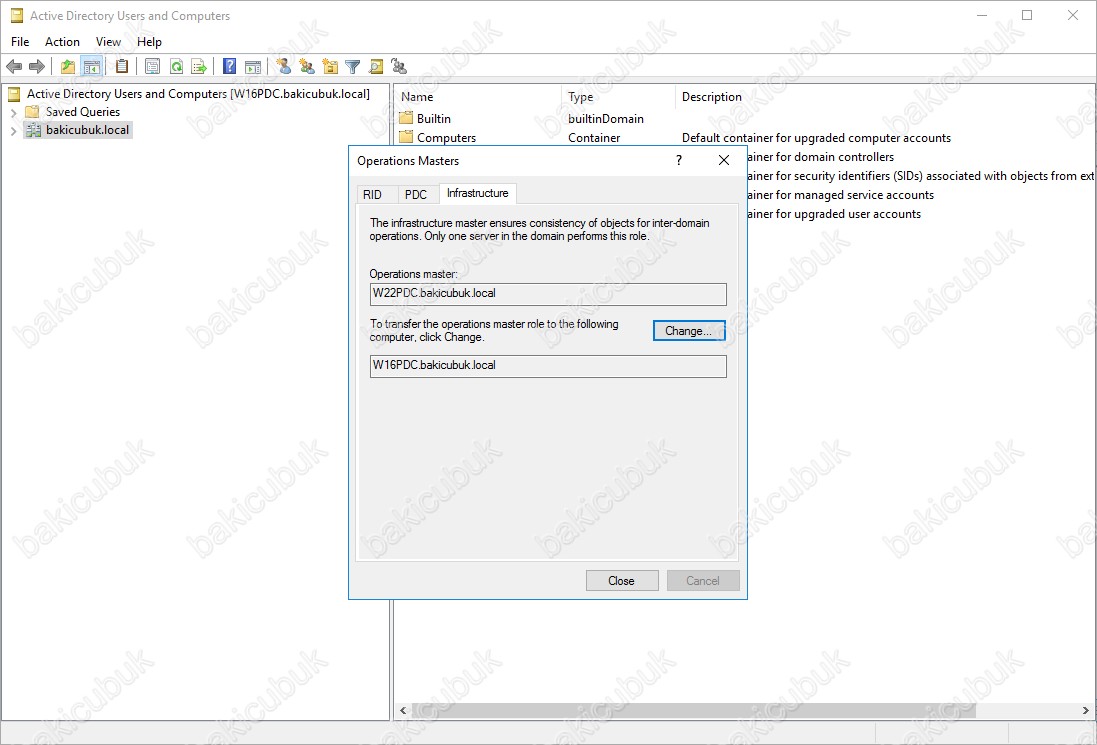This screenshot has width=1097, height=745.
Task: Open the View menu
Action: [x=108, y=42]
